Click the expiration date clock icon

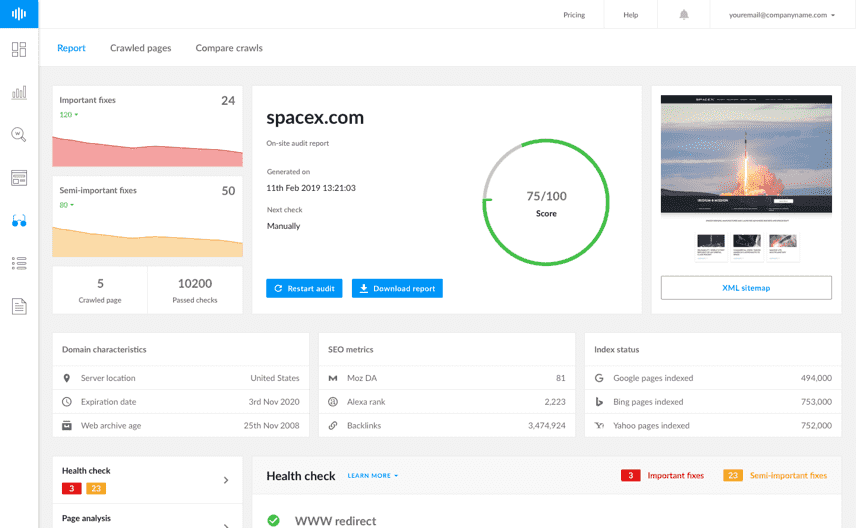67,402
